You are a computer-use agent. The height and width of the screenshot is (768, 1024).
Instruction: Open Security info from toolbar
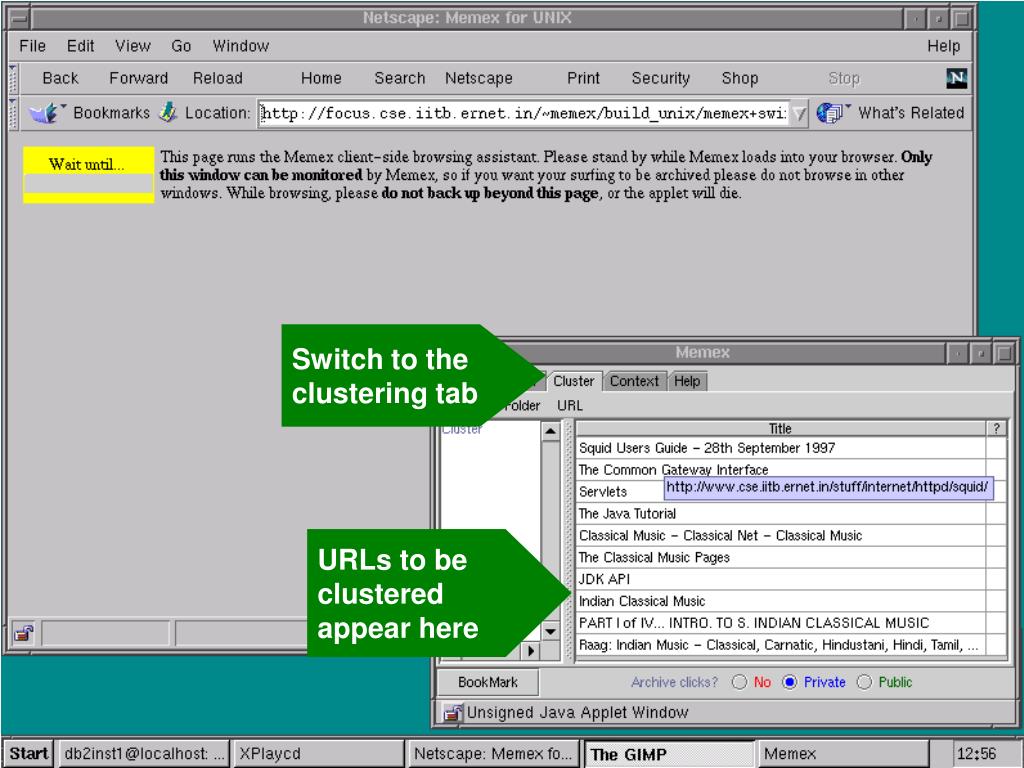[x=660, y=78]
